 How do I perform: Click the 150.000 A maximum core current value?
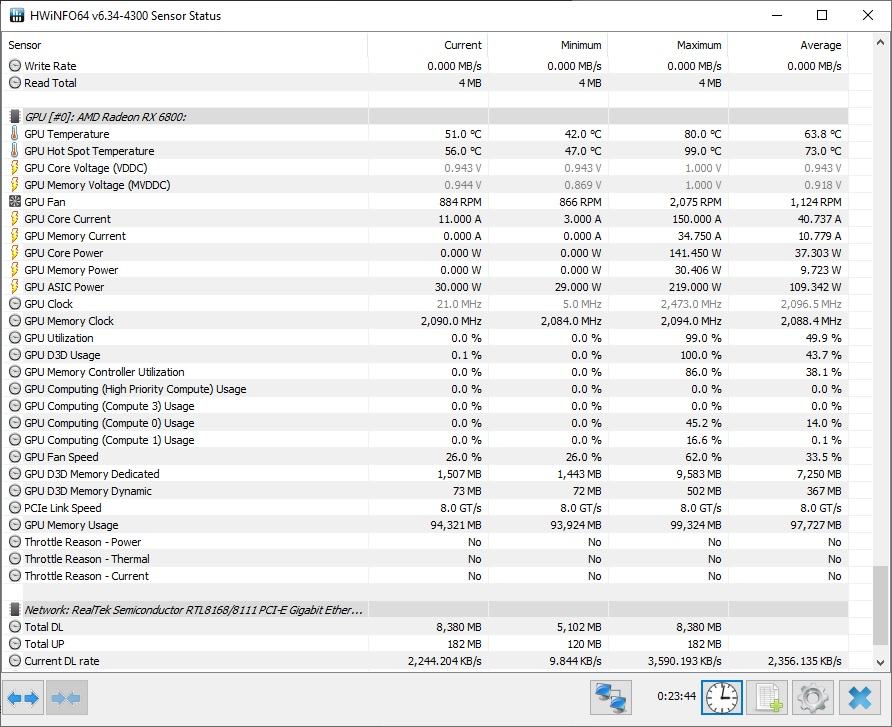(x=695, y=218)
